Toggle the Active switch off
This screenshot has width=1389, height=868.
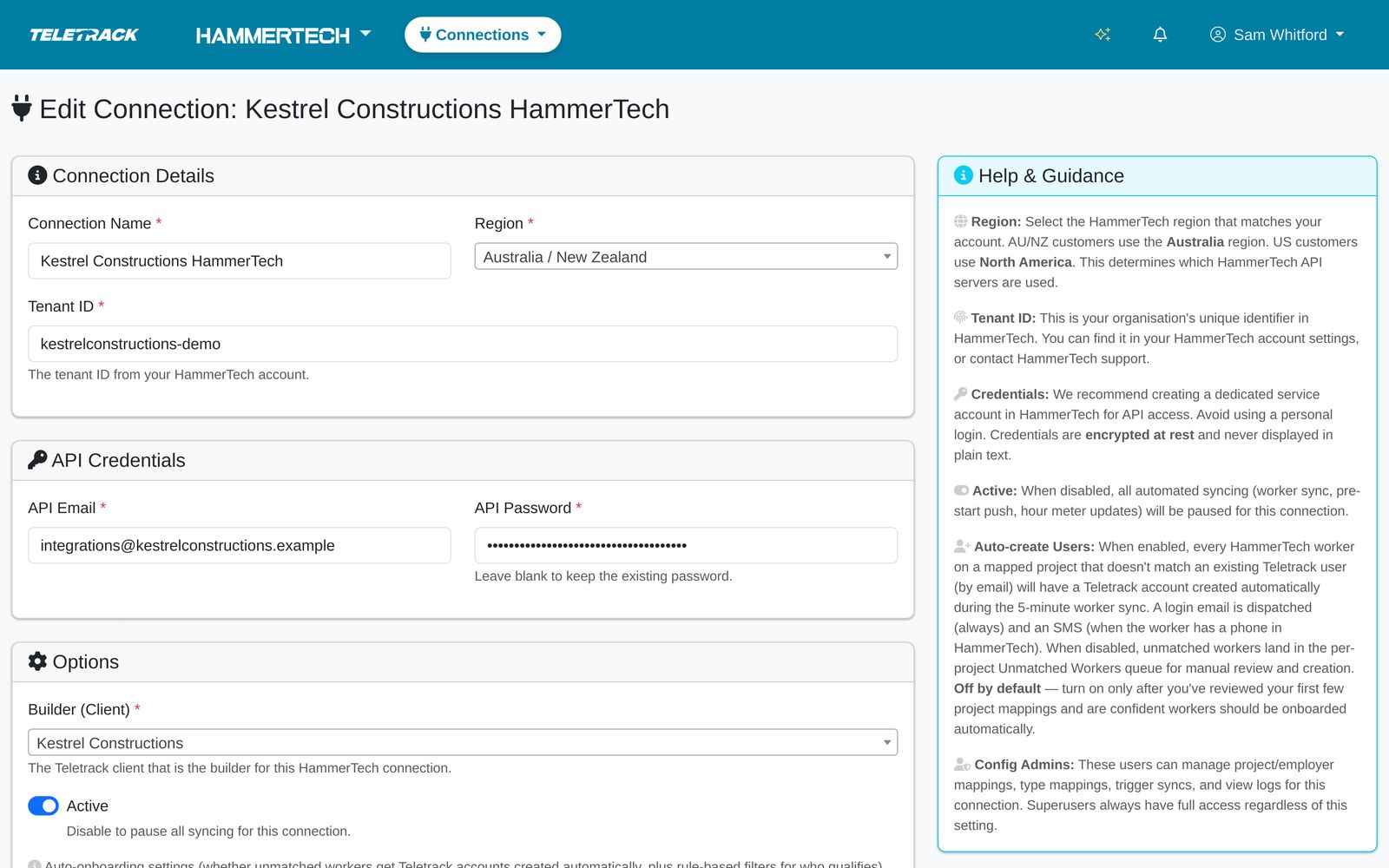click(43, 806)
